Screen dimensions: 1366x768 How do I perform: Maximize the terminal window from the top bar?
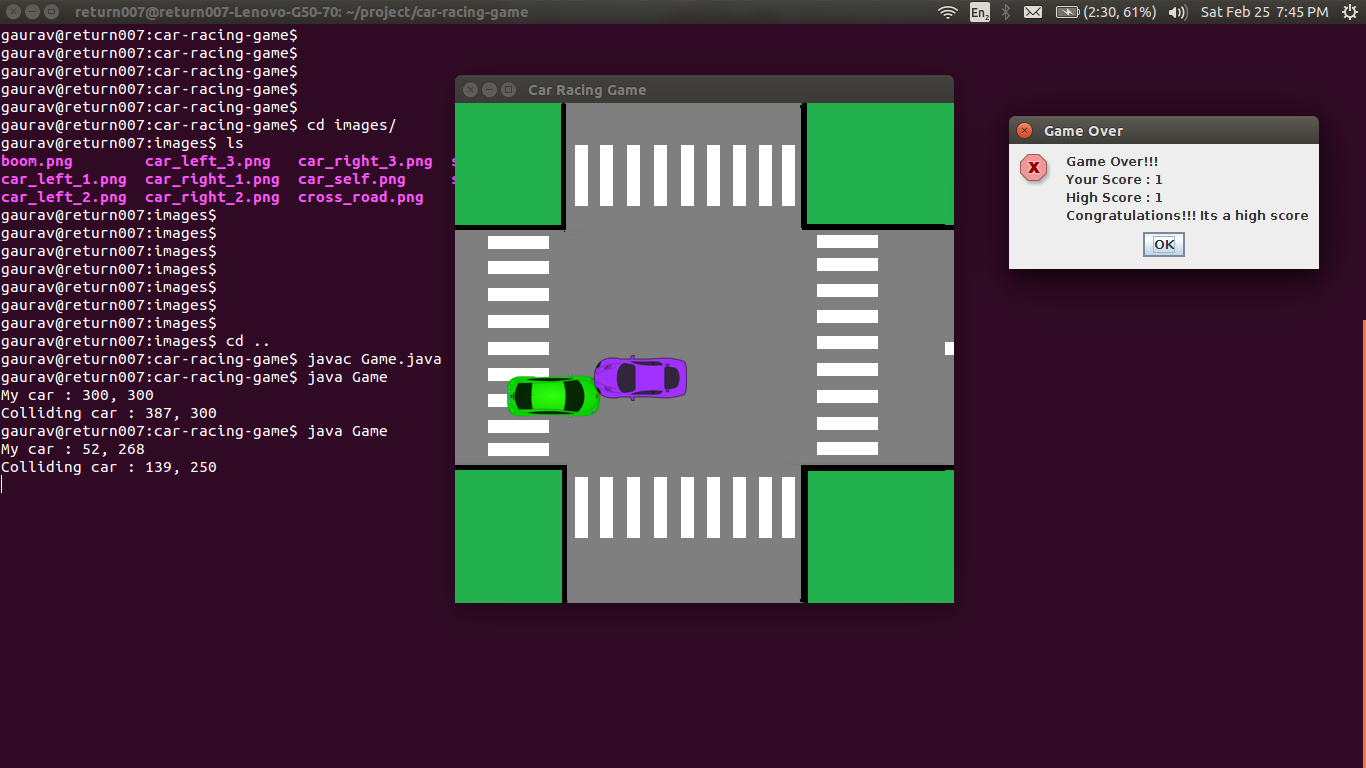51,12
